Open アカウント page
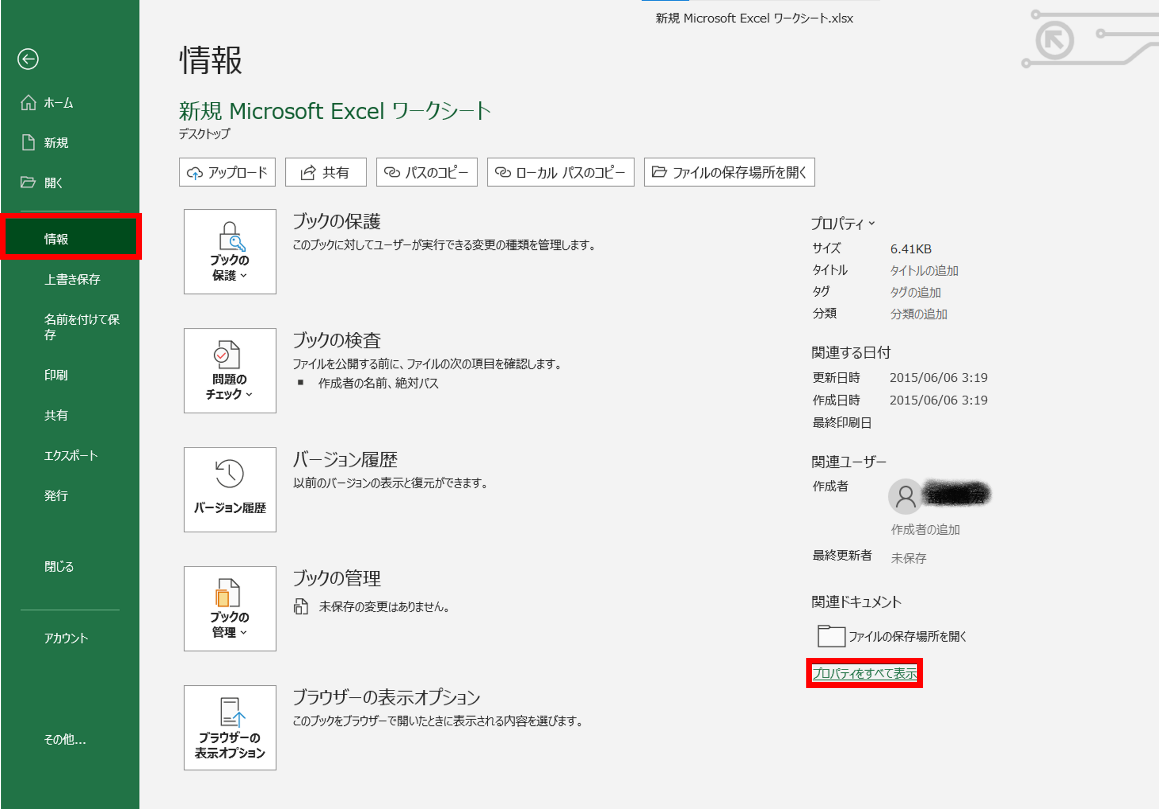The height and width of the screenshot is (809, 1159). 69,638
